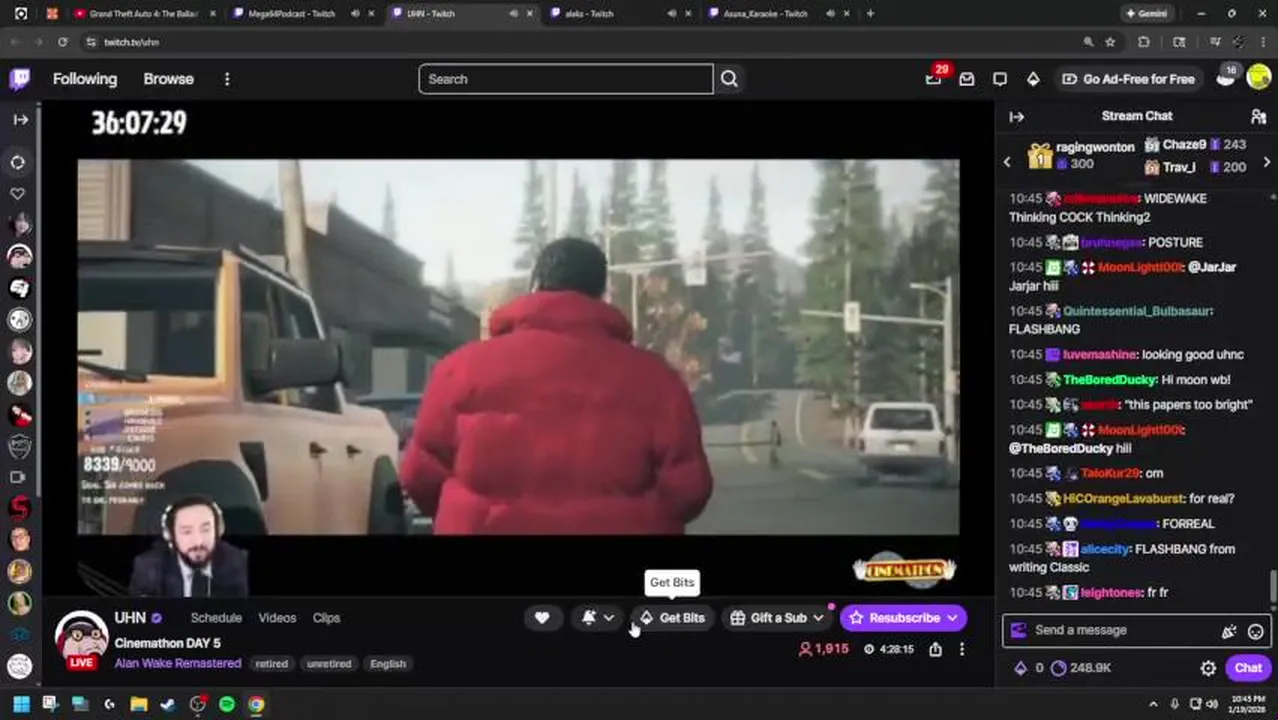Open the Videos tab of UHN
1278x720 pixels.
click(x=277, y=618)
